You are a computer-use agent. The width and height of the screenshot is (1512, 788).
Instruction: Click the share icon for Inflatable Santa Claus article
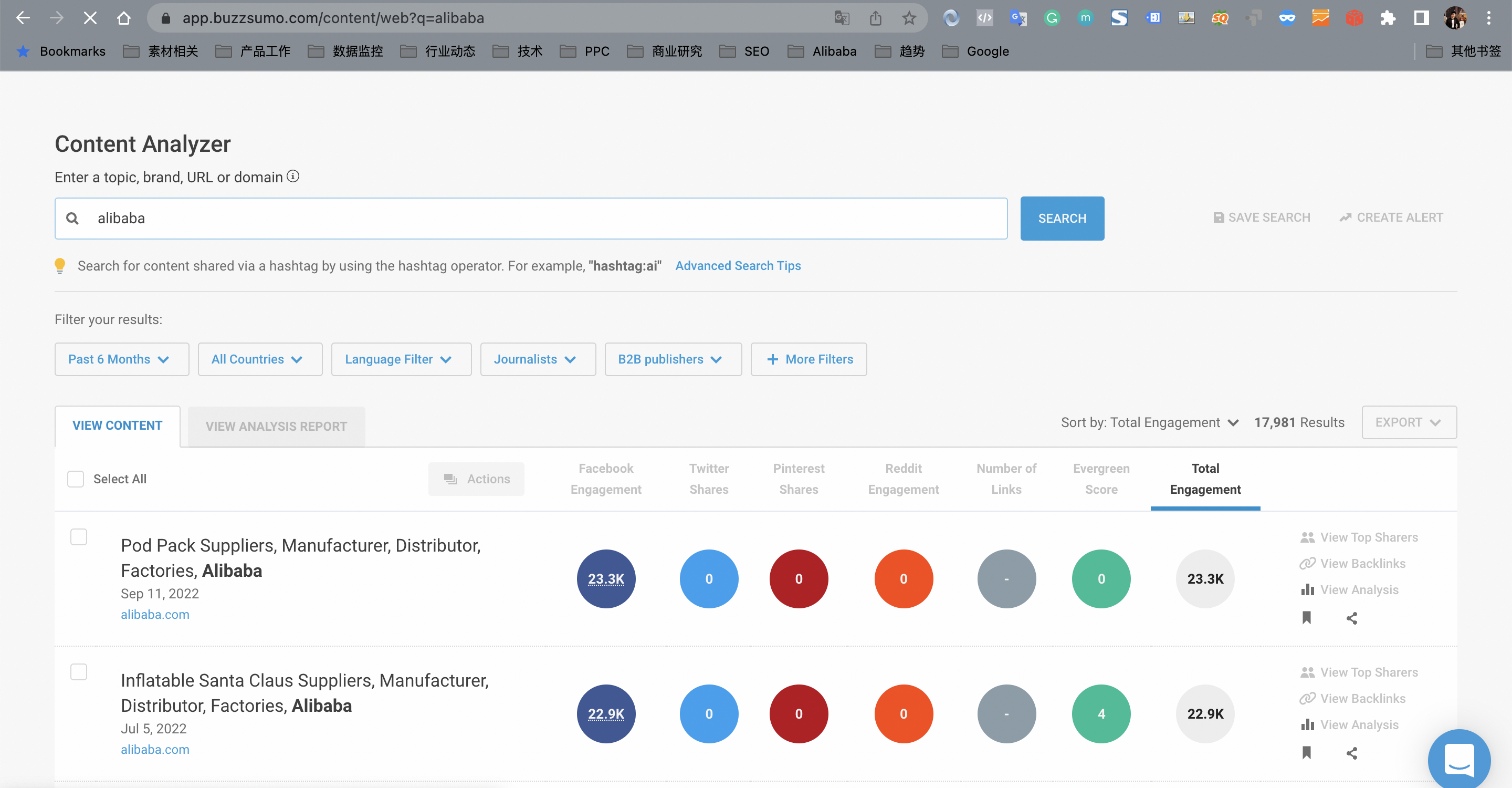click(x=1351, y=752)
